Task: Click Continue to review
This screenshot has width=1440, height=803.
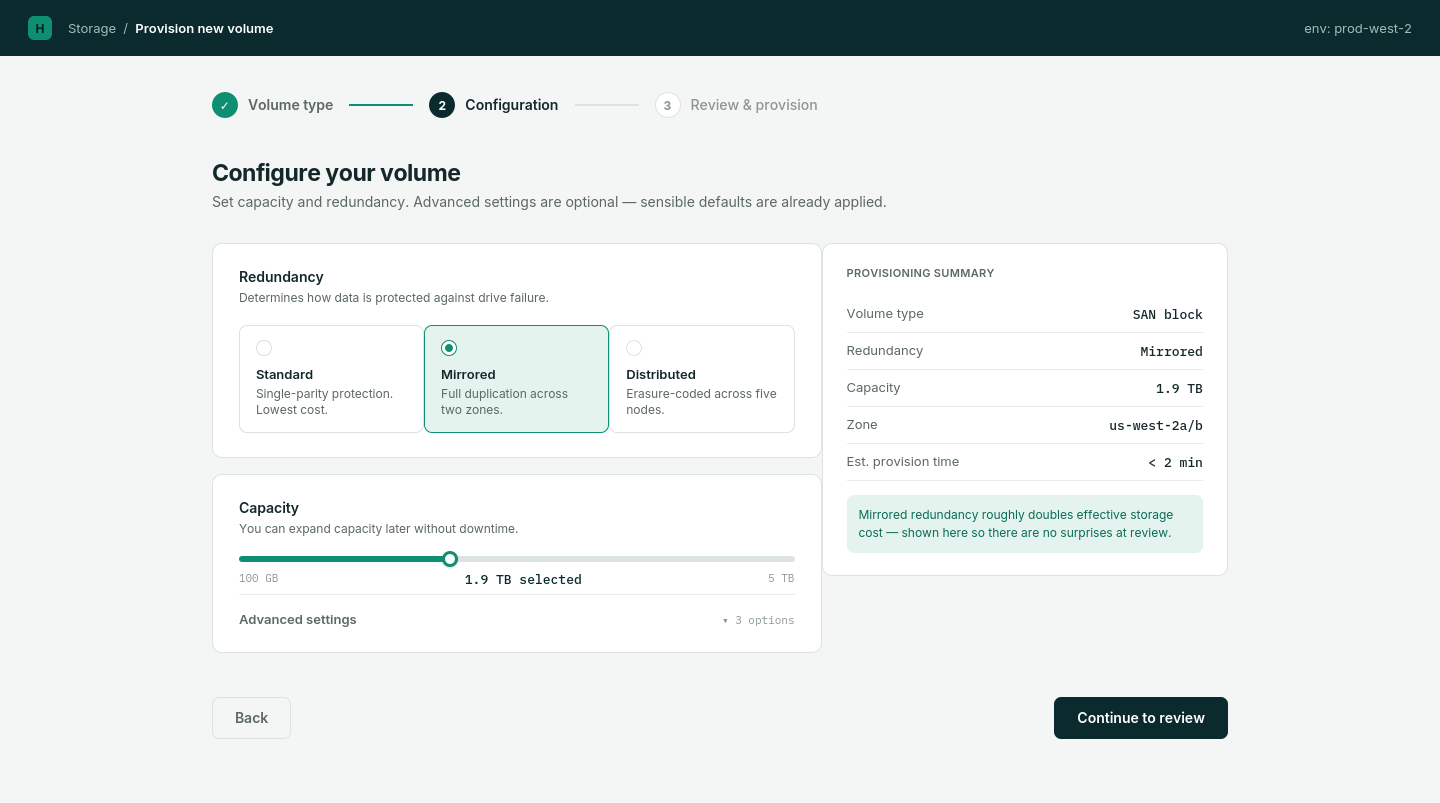Action: click(1141, 718)
